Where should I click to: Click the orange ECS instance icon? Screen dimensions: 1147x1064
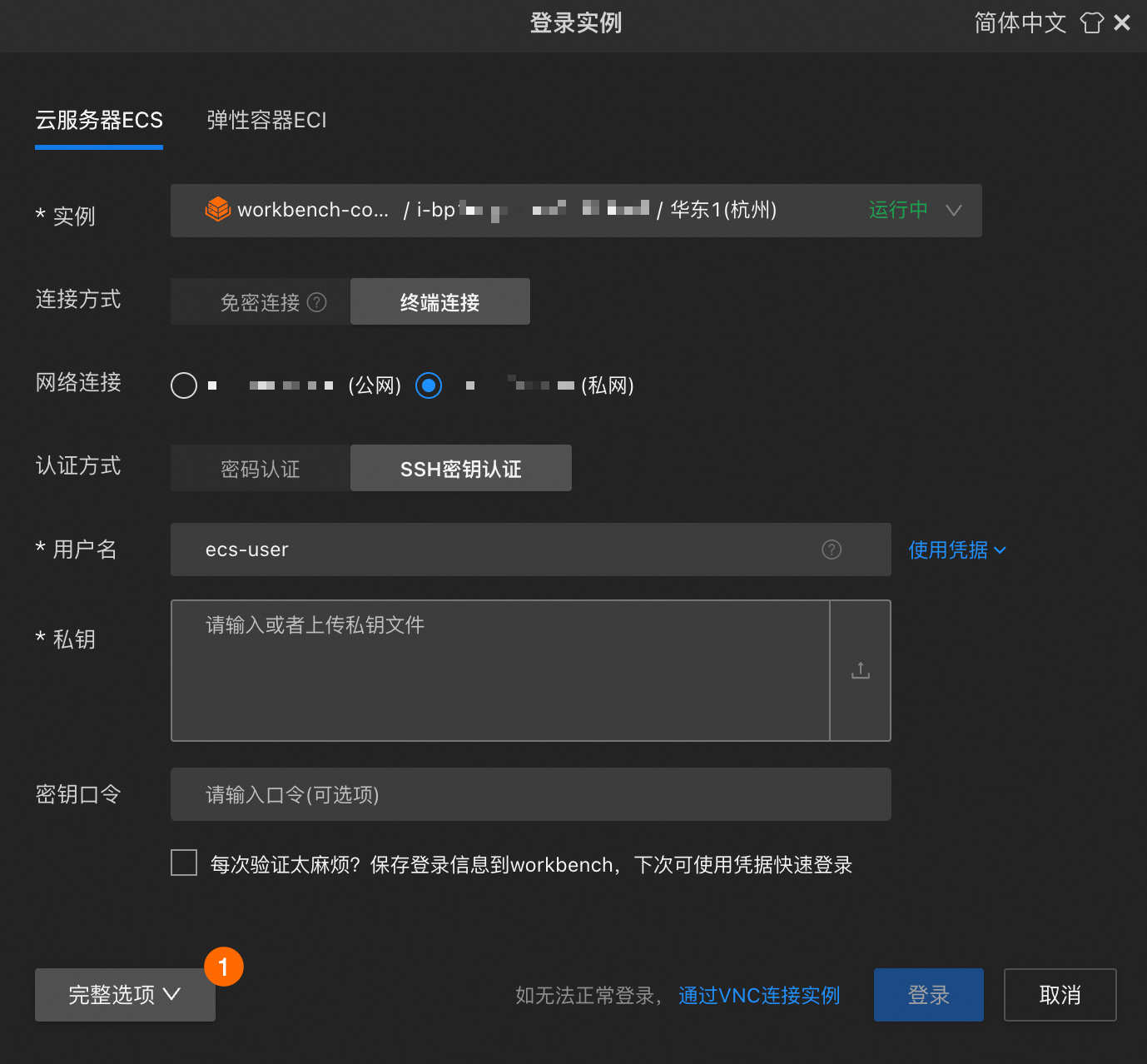pos(217,209)
